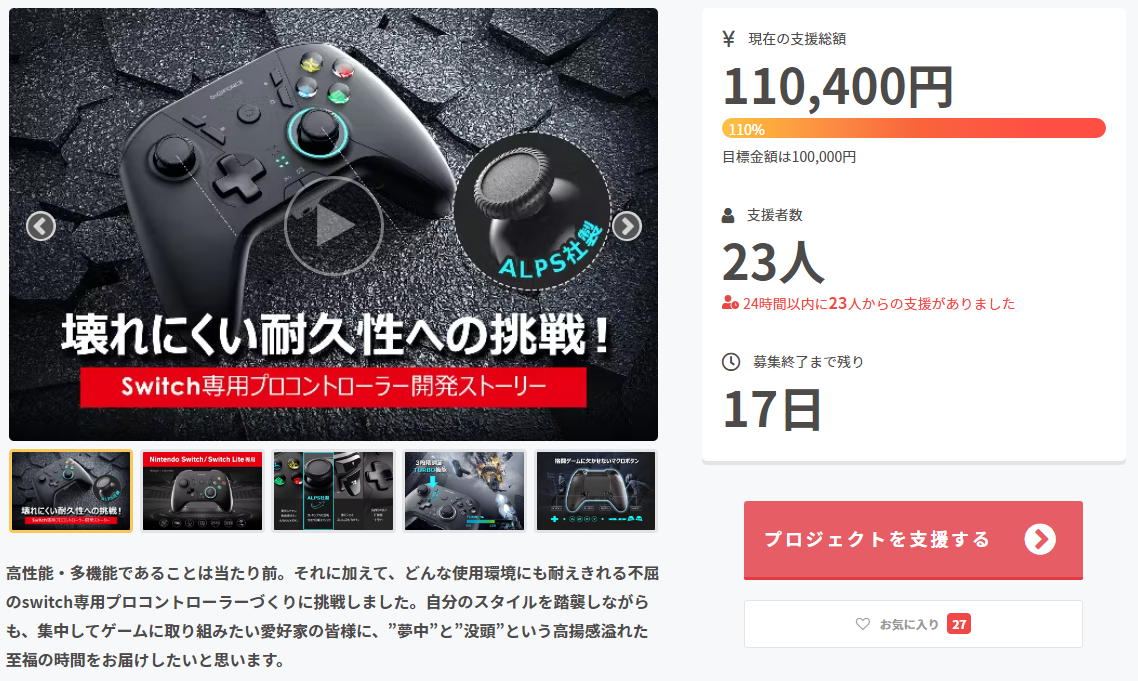The height and width of the screenshot is (681, 1138).
Task: Select the macro button thumbnail
Action: click(596, 491)
